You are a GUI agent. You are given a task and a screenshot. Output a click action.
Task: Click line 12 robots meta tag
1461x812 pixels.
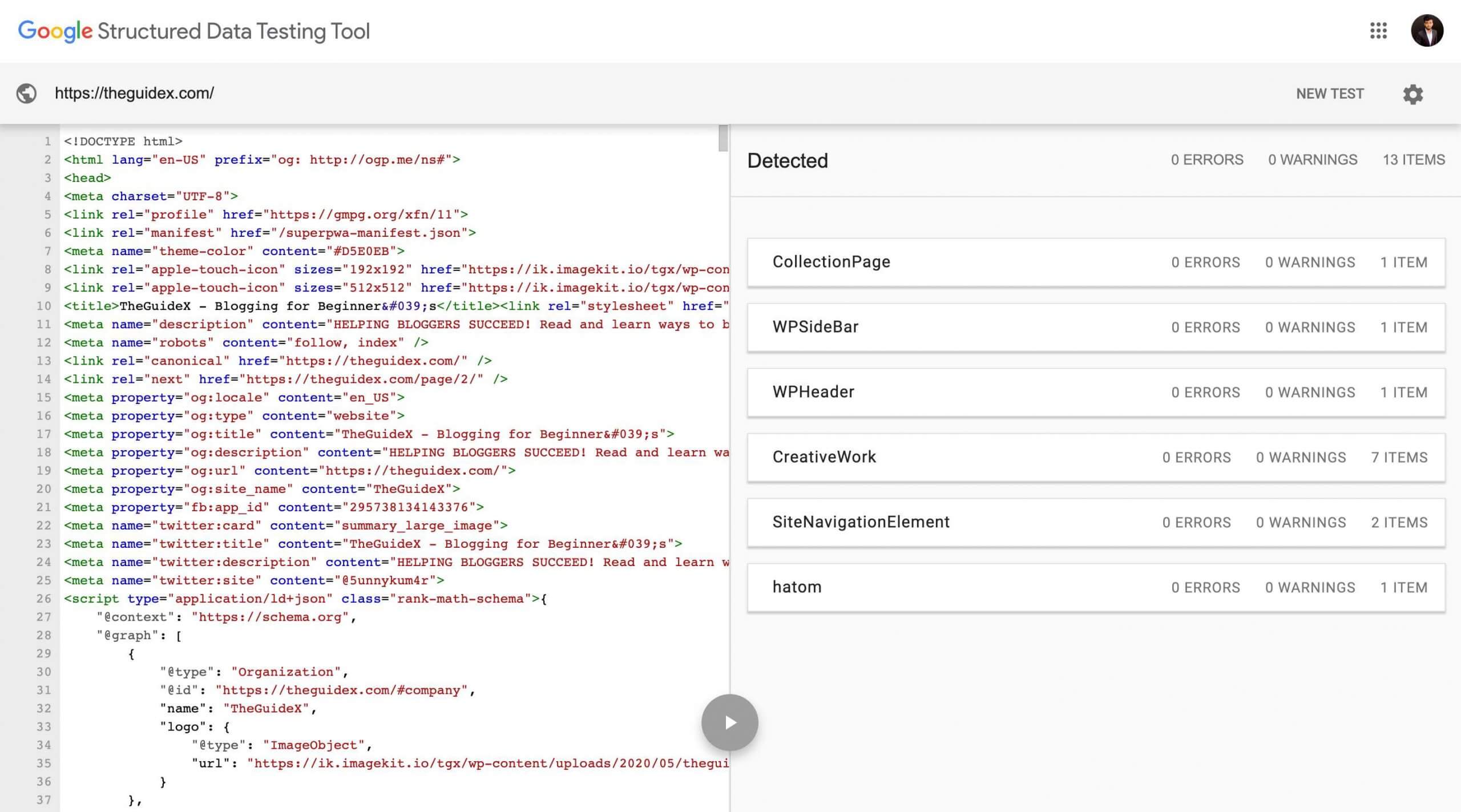[246, 342]
